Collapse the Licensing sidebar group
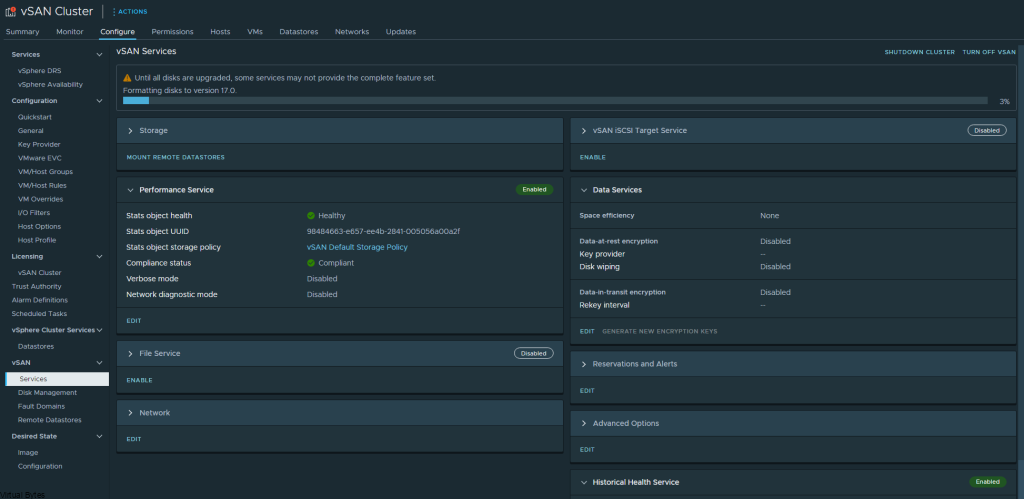 pyautogui.click(x=98, y=256)
